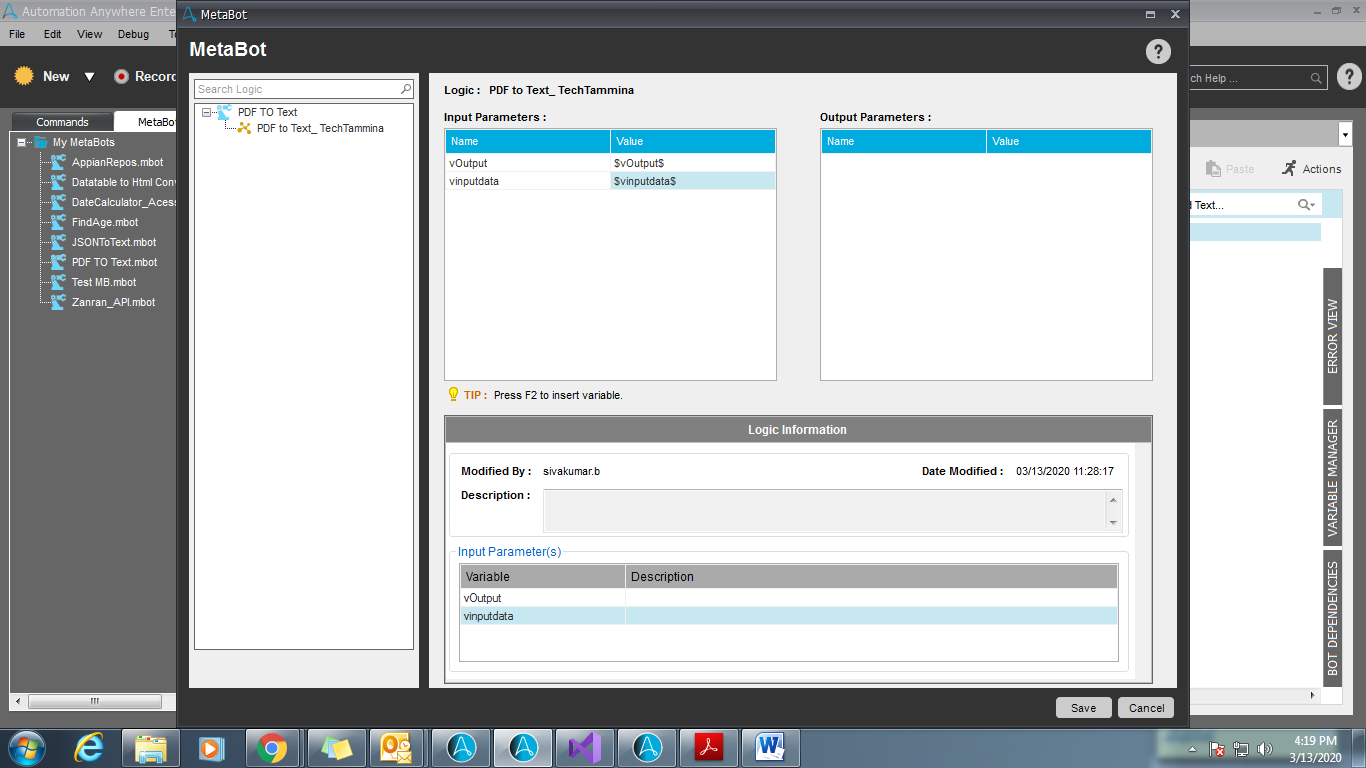Click the Save button

(1083, 707)
